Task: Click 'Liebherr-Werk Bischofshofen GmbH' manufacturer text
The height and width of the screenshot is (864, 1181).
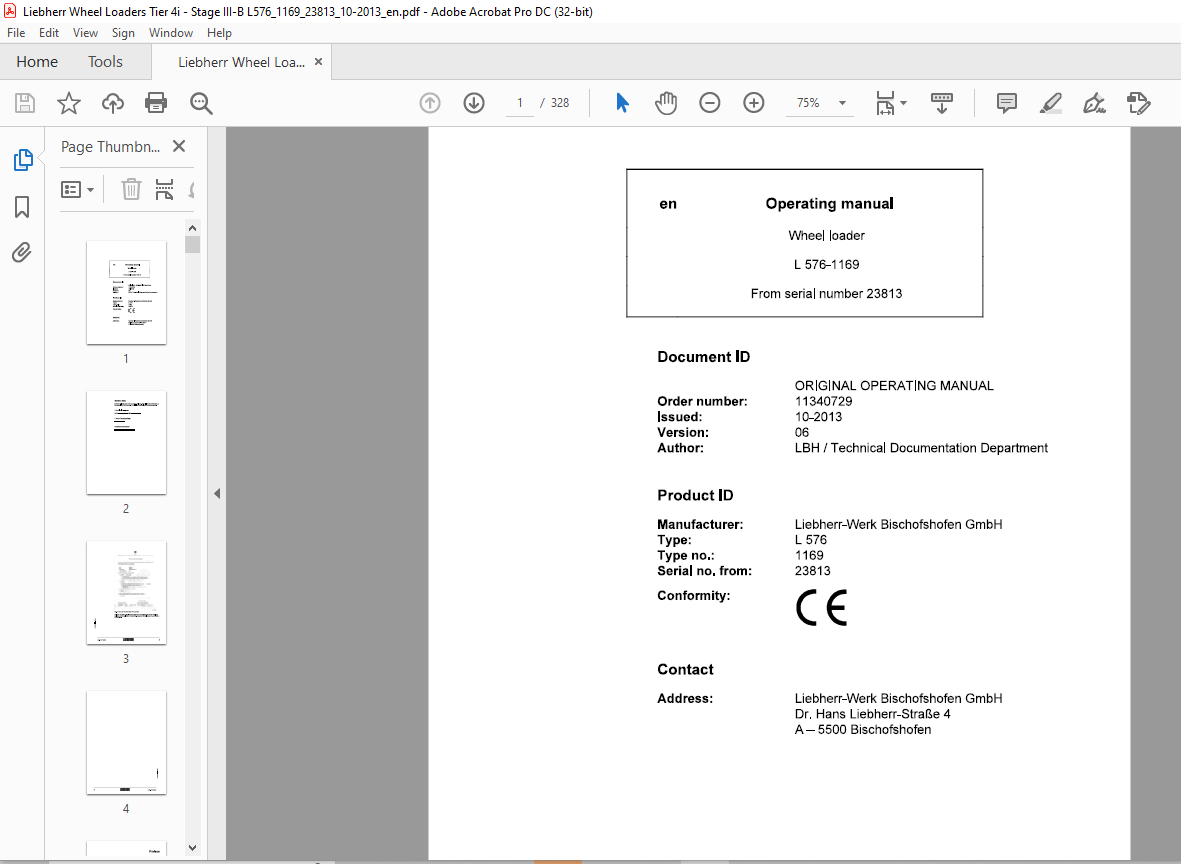Action: pyautogui.click(x=899, y=524)
